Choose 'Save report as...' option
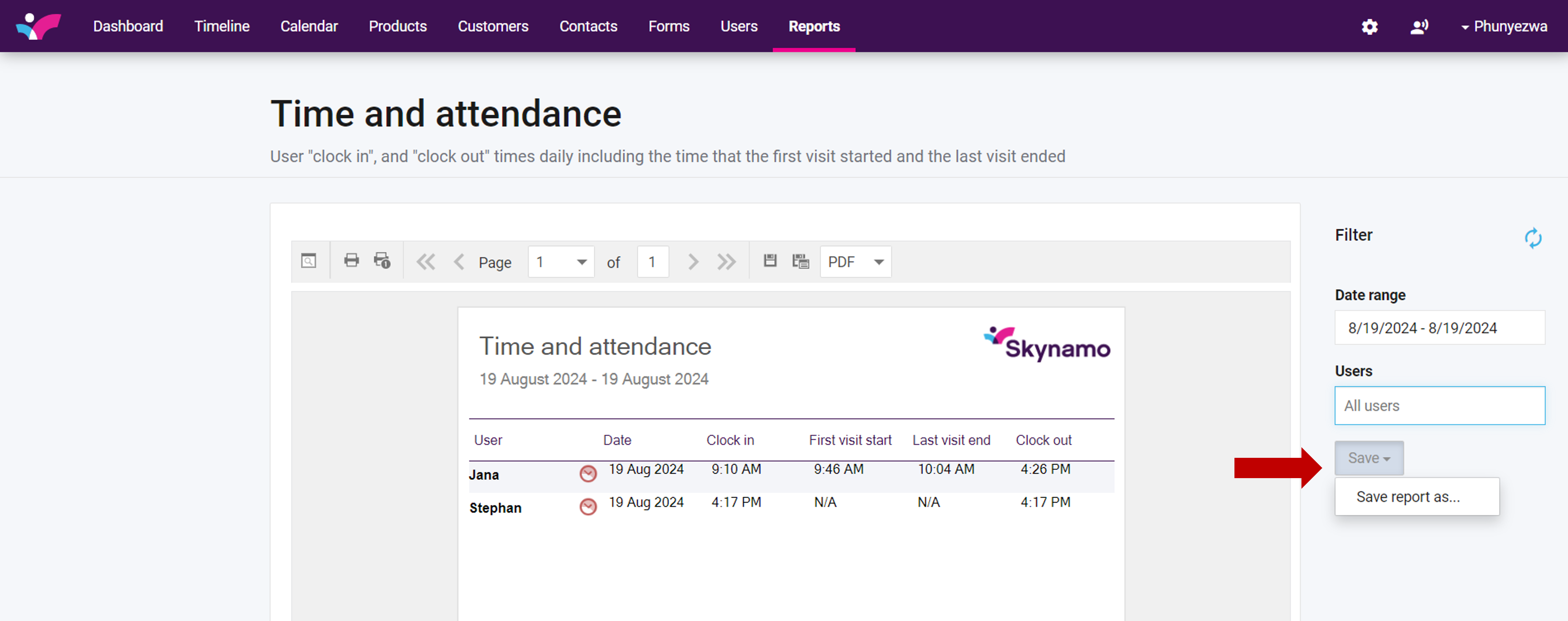Viewport: 1568px width, 621px height. click(1407, 497)
